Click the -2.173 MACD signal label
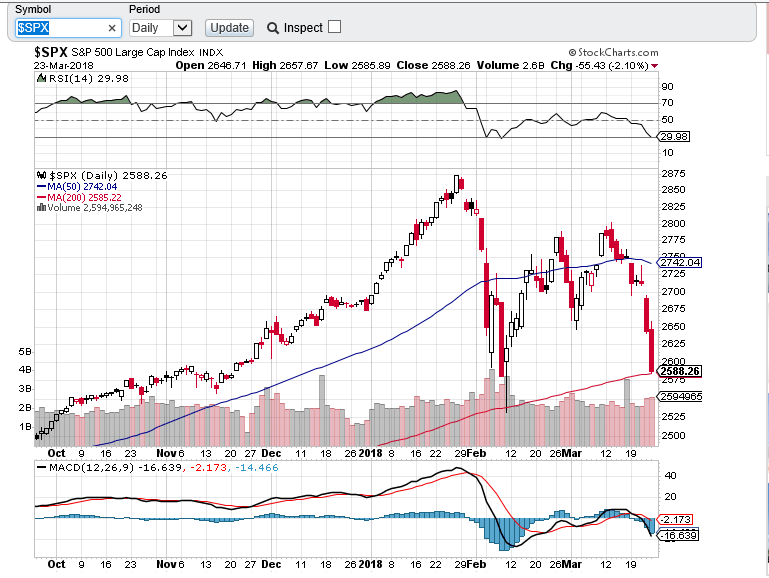Image resolution: width=769 pixels, height=578 pixels. click(675, 520)
